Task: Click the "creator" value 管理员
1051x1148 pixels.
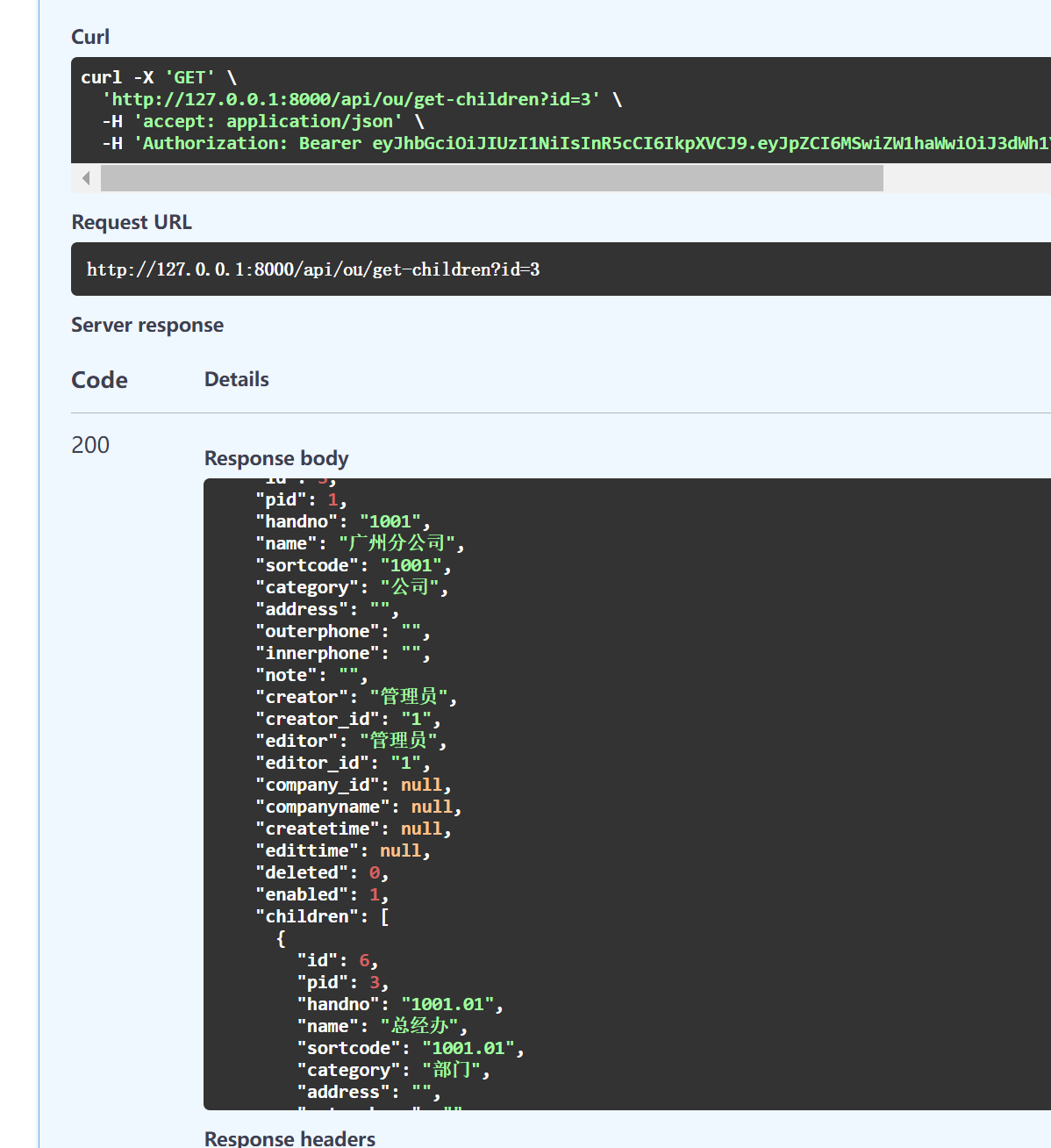Action: click(x=409, y=697)
